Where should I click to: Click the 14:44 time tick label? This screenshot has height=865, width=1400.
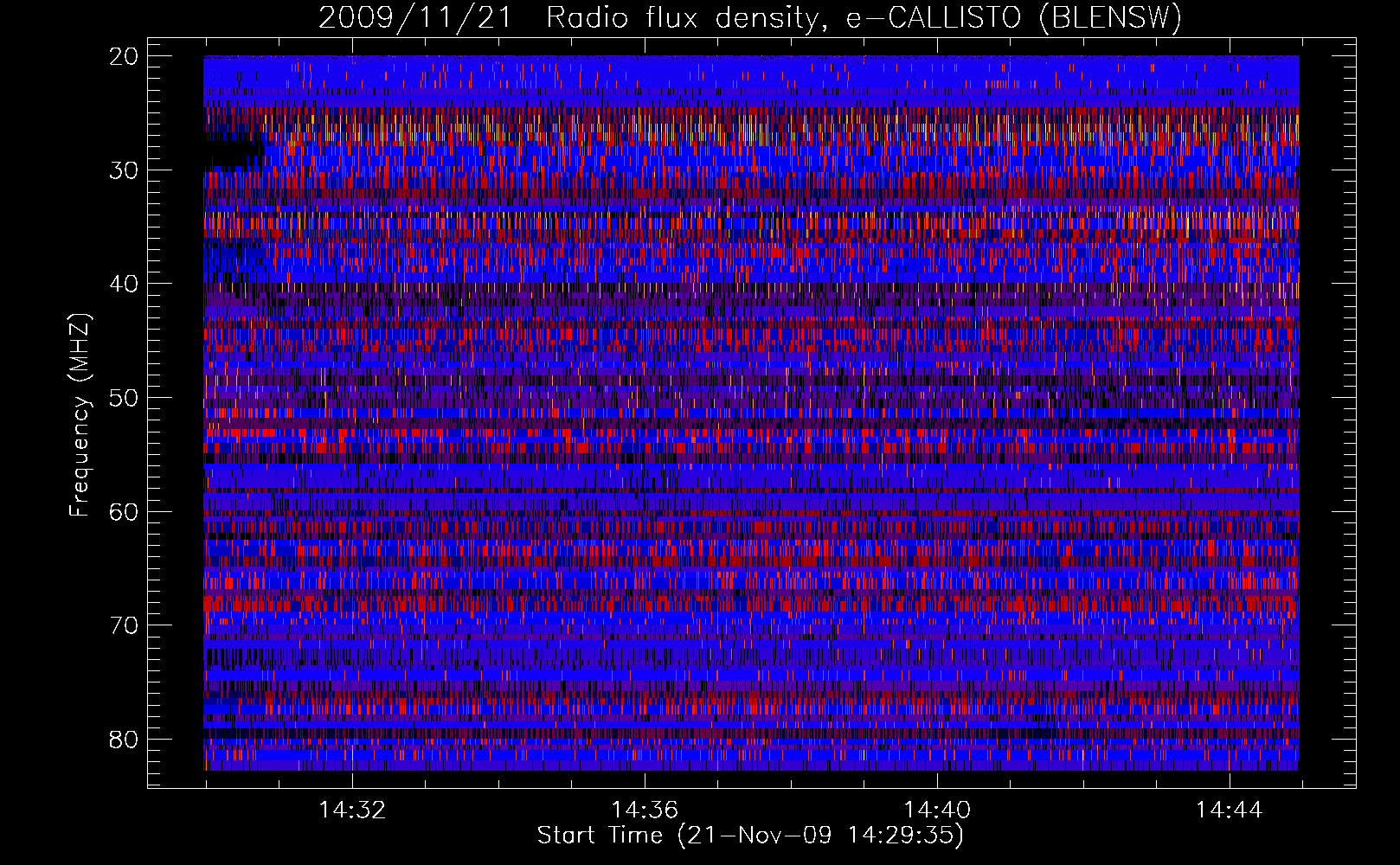tap(1230, 810)
